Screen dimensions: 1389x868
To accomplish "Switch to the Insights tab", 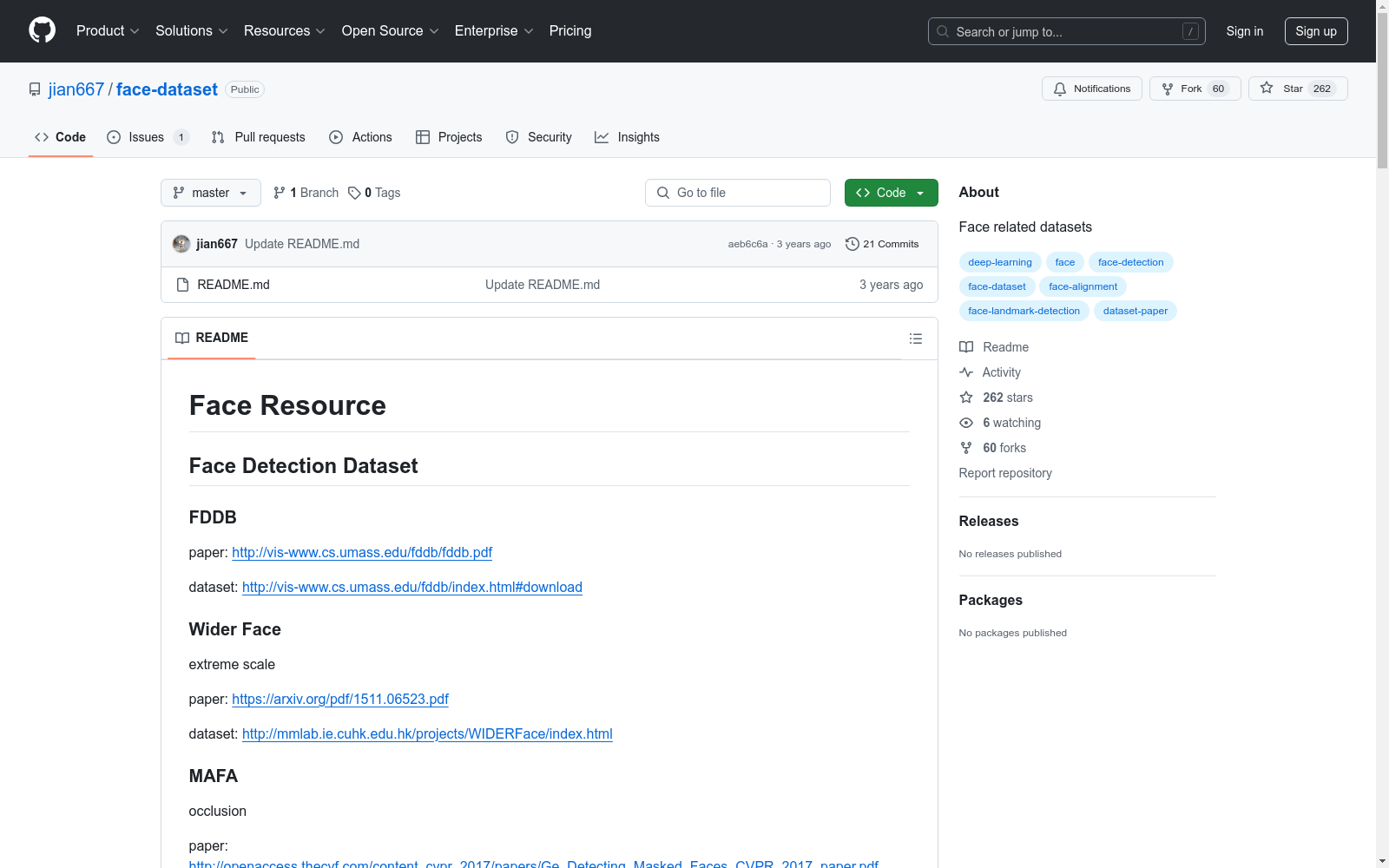I will [628, 137].
